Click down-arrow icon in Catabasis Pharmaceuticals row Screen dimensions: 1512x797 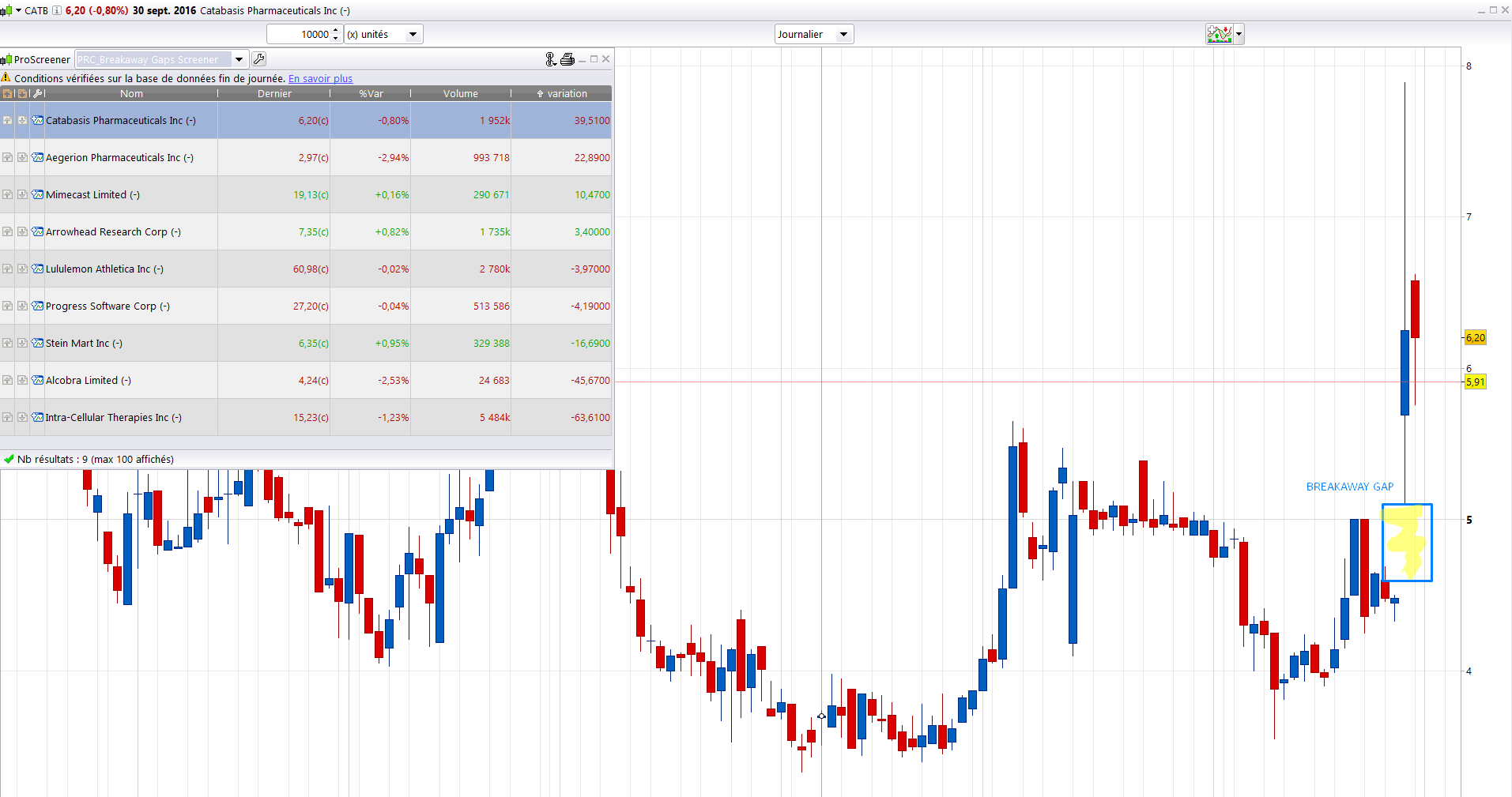[22, 120]
